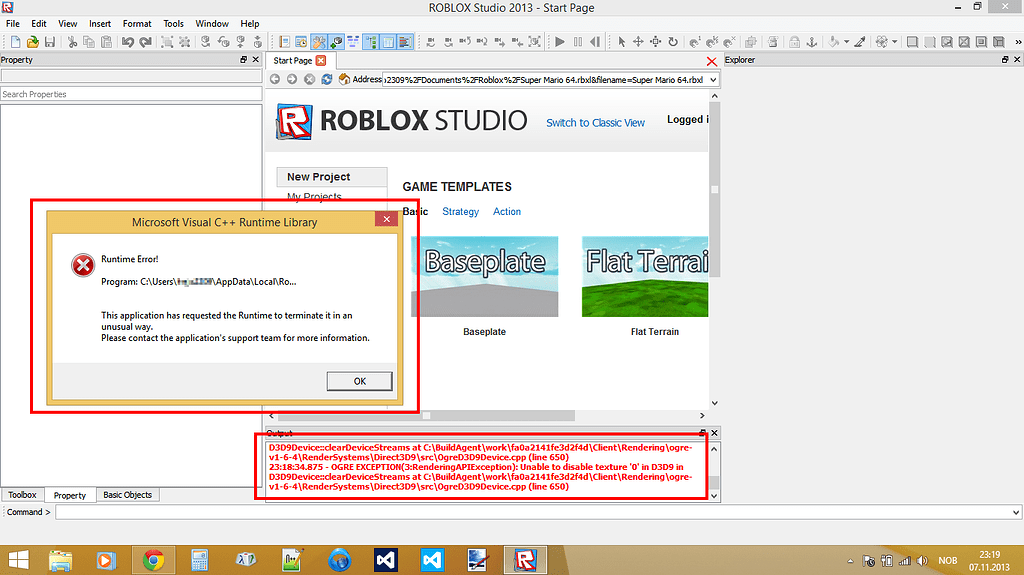Select the Strategy templates link
Viewport: 1024px width, 575px height.
(x=460, y=212)
